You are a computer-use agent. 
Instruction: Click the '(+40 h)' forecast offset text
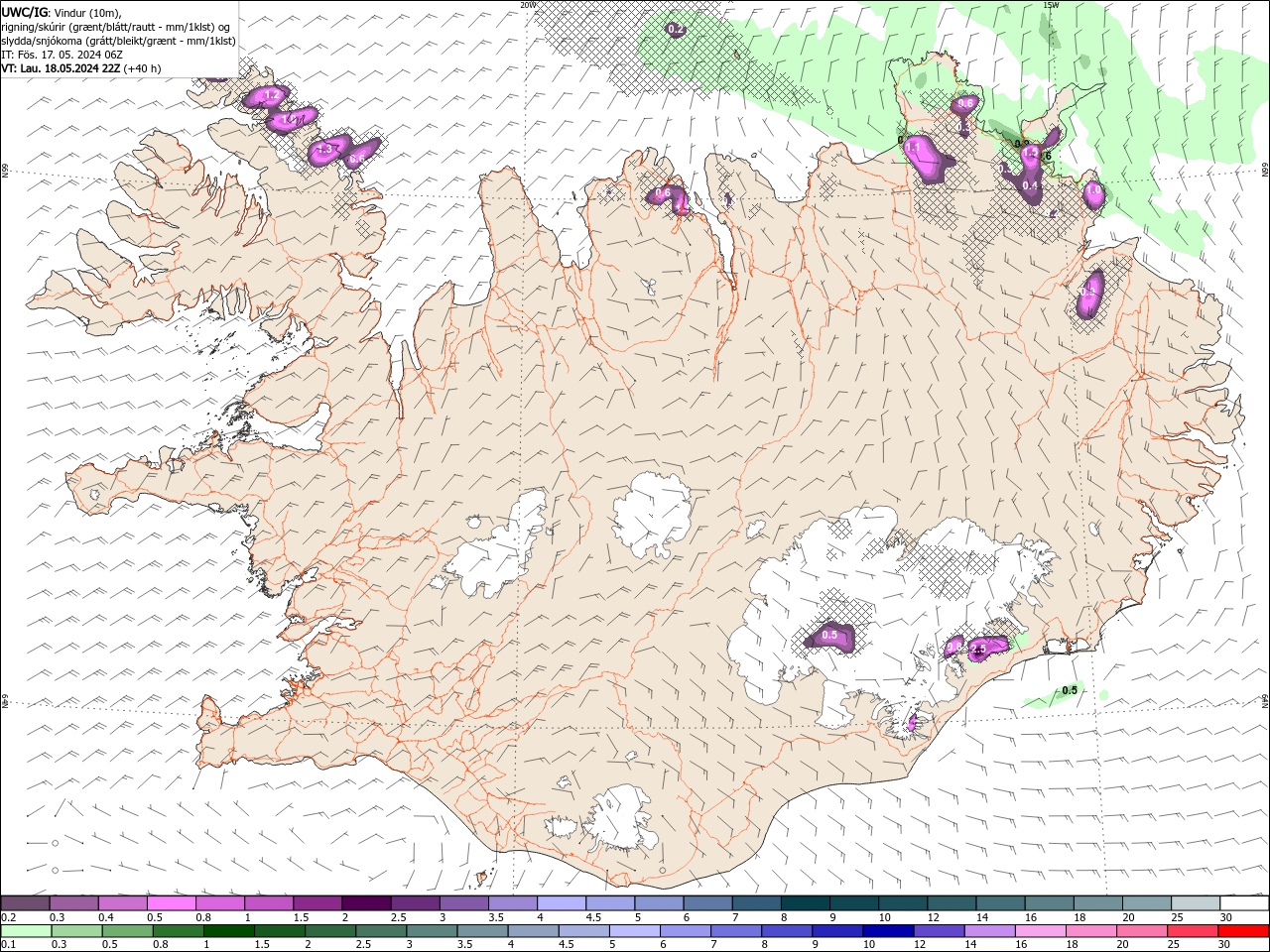click(x=143, y=68)
